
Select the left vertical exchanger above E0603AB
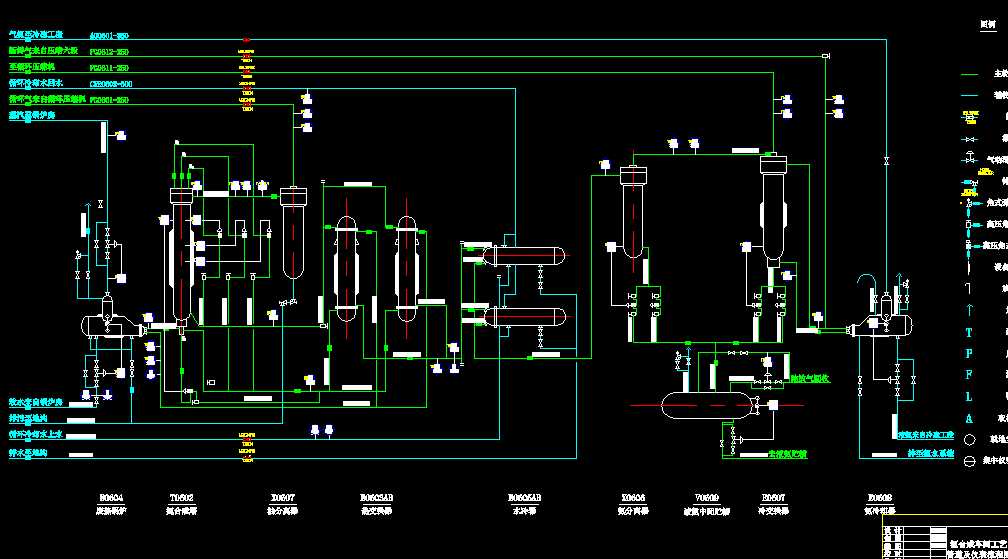346,269
